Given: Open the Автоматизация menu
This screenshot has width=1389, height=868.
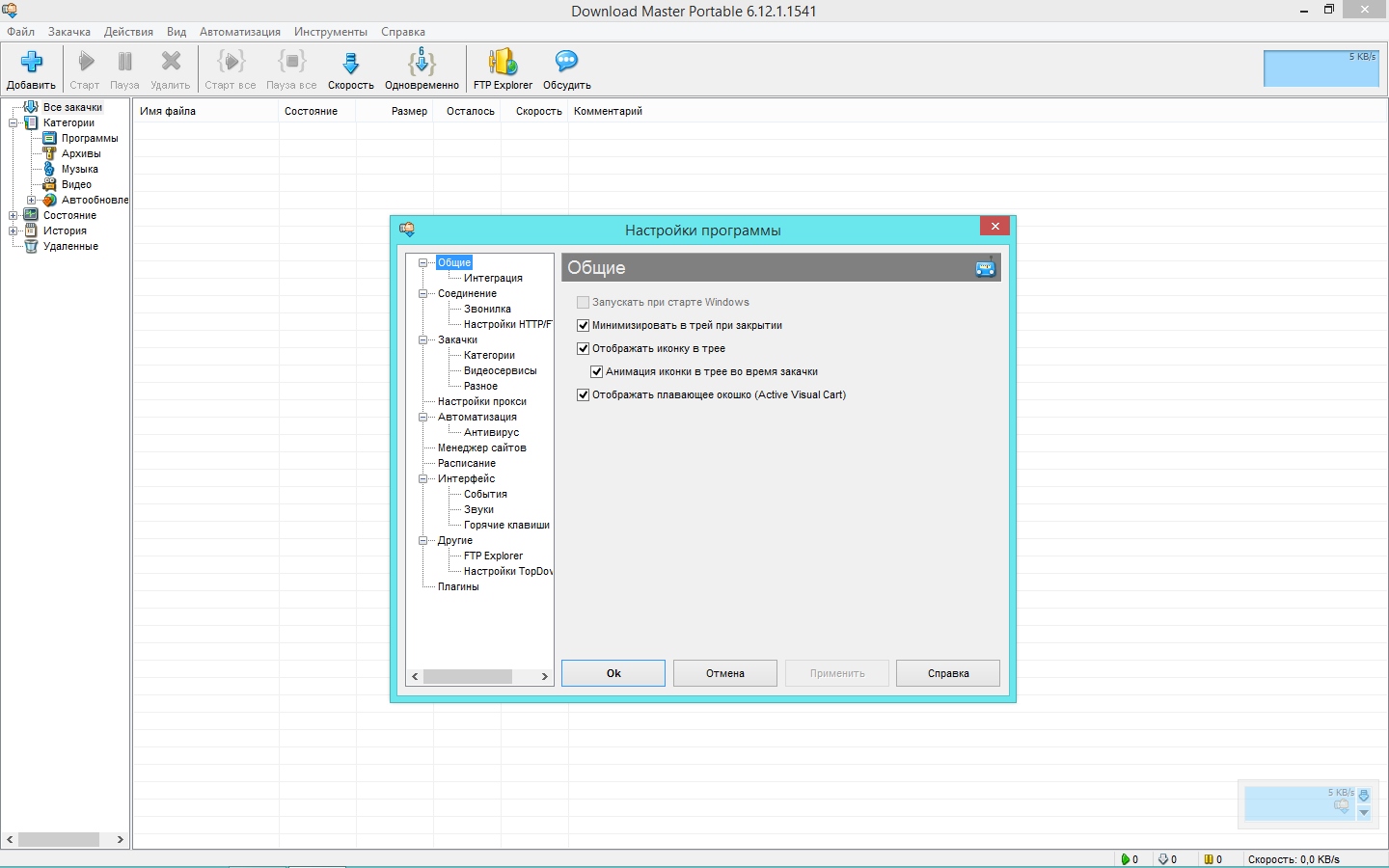Looking at the screenshot, I should 240,32.
